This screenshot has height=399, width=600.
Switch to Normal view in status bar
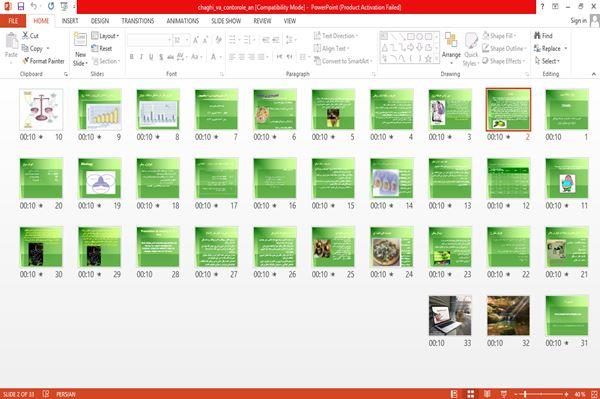coord(454,394)
